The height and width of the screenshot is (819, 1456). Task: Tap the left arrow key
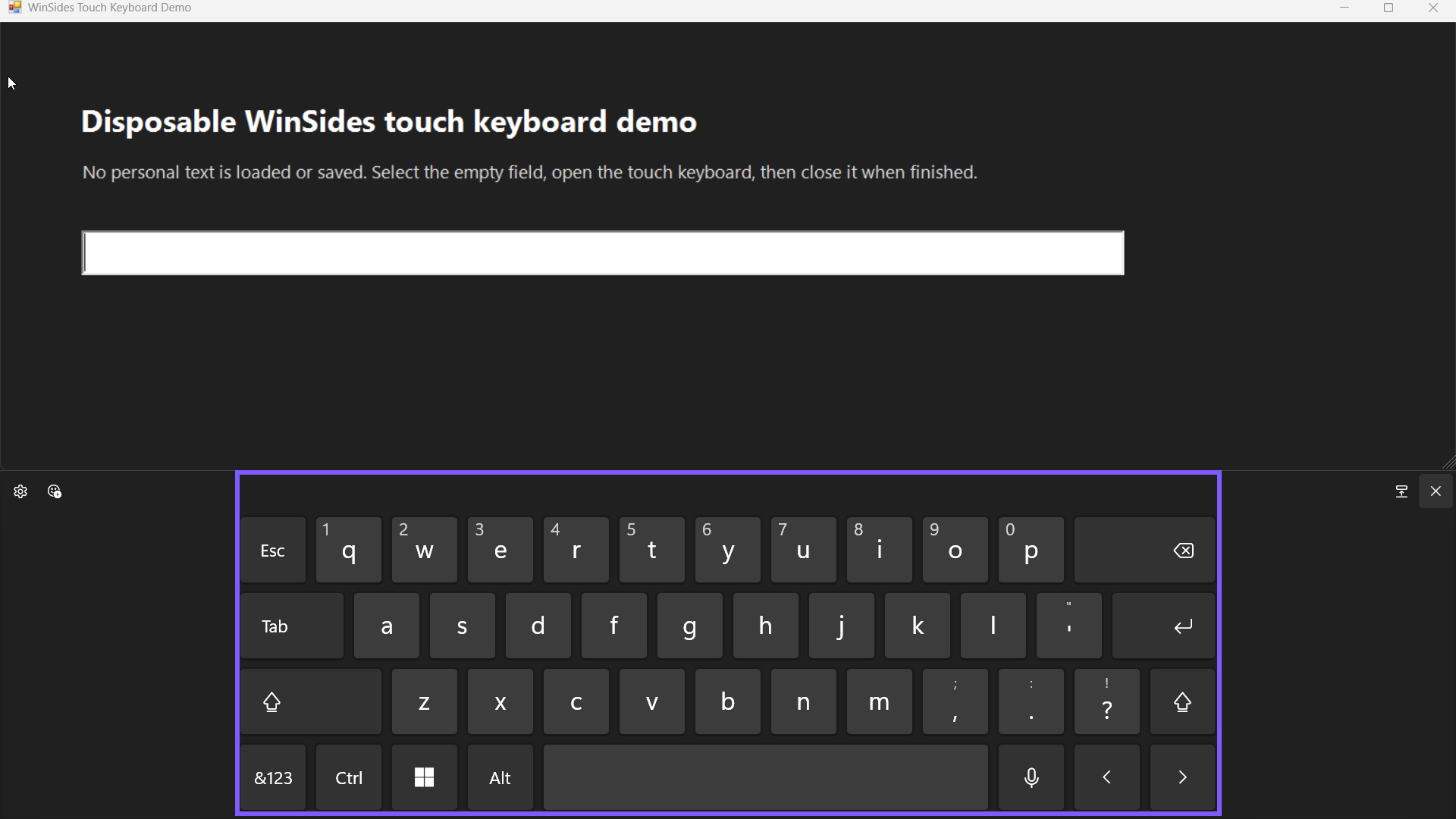click(1107, 778)
